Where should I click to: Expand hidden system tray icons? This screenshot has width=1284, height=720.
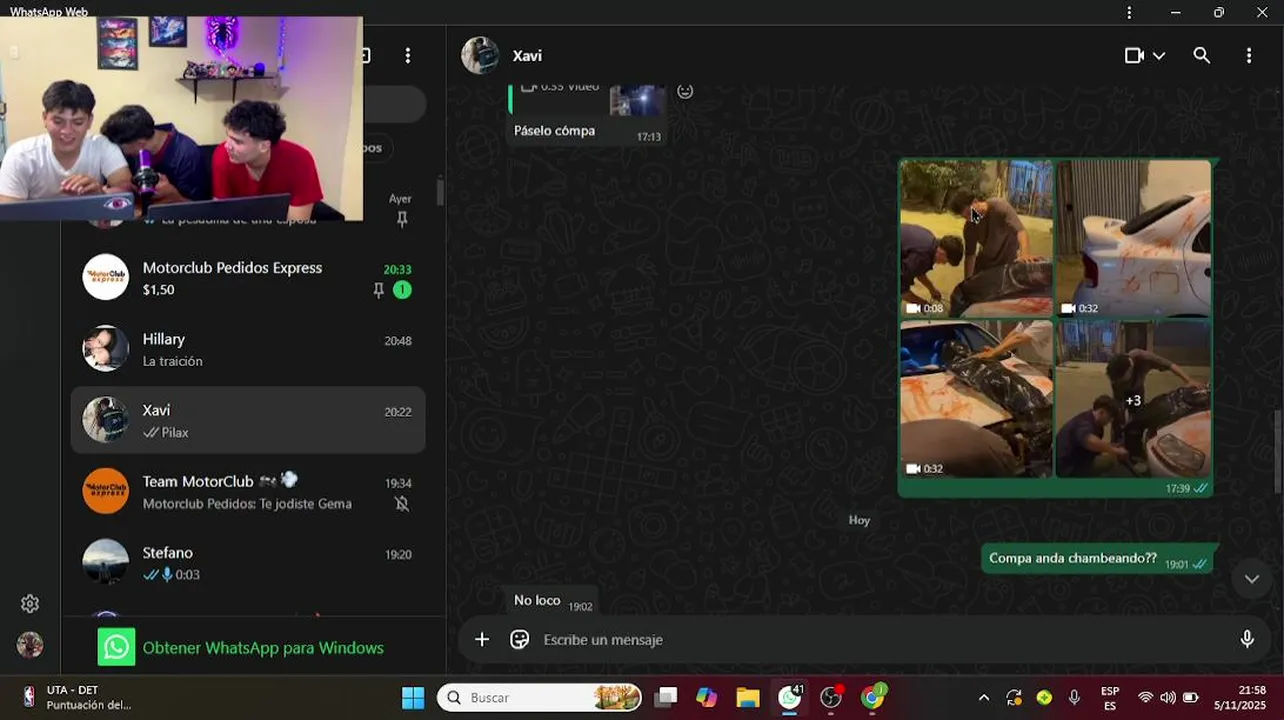pos(984,698)
